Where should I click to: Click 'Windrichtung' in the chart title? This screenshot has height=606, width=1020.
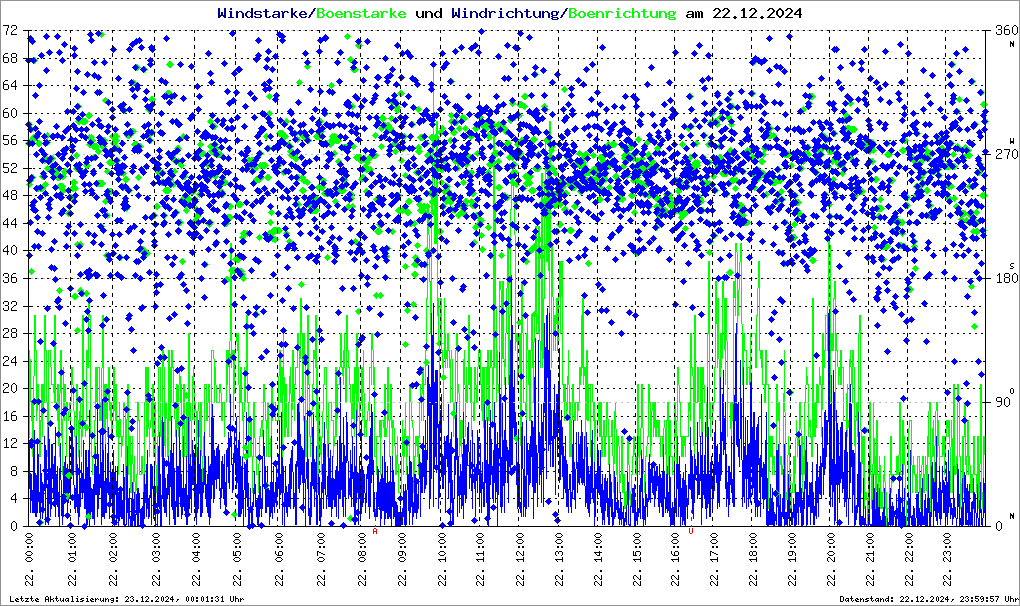click(x=505, y=13)
